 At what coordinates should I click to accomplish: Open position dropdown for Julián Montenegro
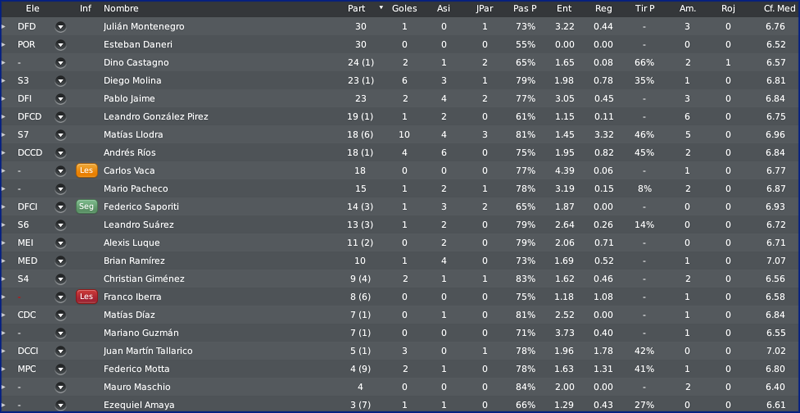[x=61, y=27]
